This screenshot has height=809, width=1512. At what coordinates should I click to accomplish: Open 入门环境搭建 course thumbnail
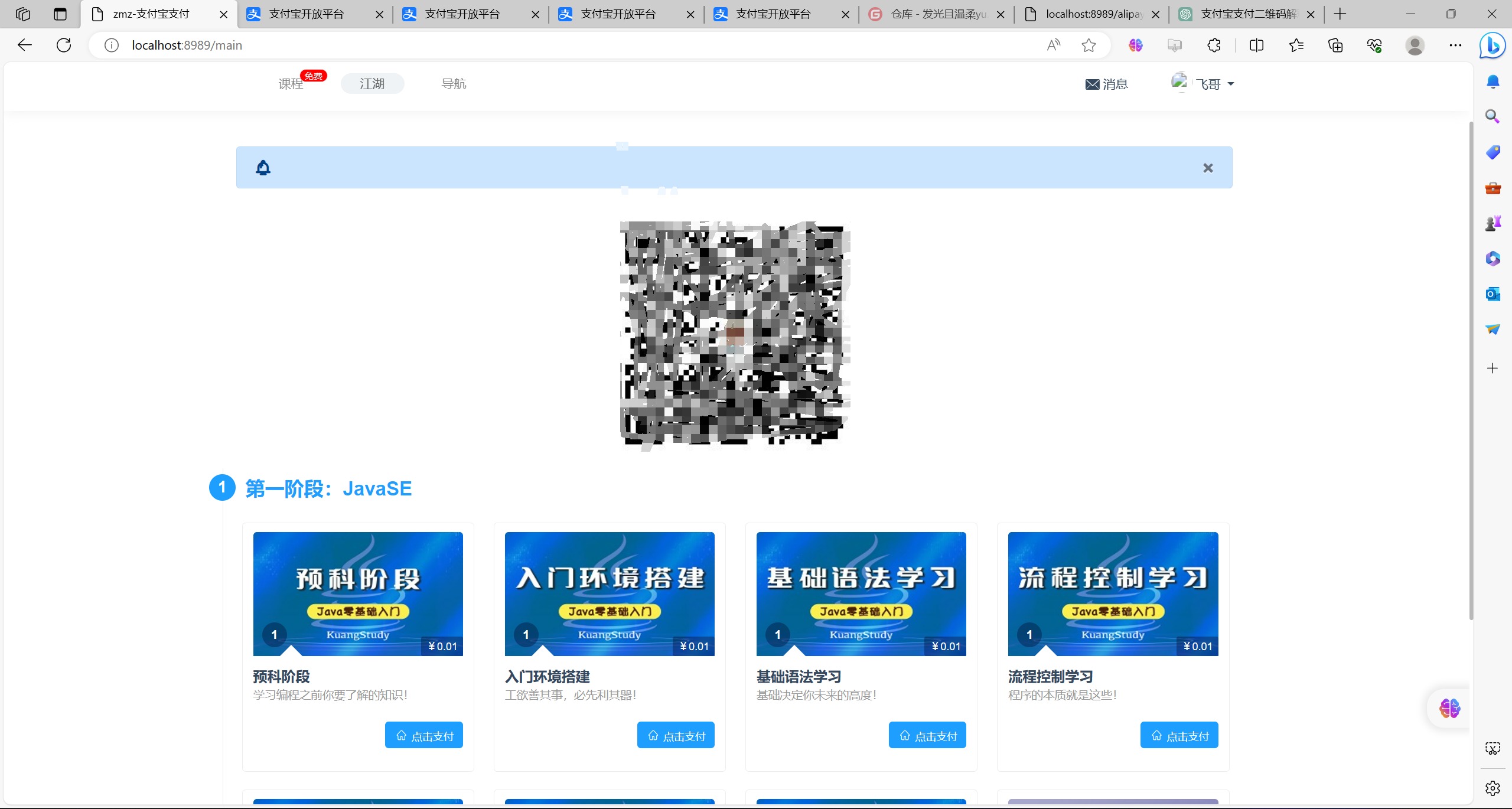pos(610,594)
